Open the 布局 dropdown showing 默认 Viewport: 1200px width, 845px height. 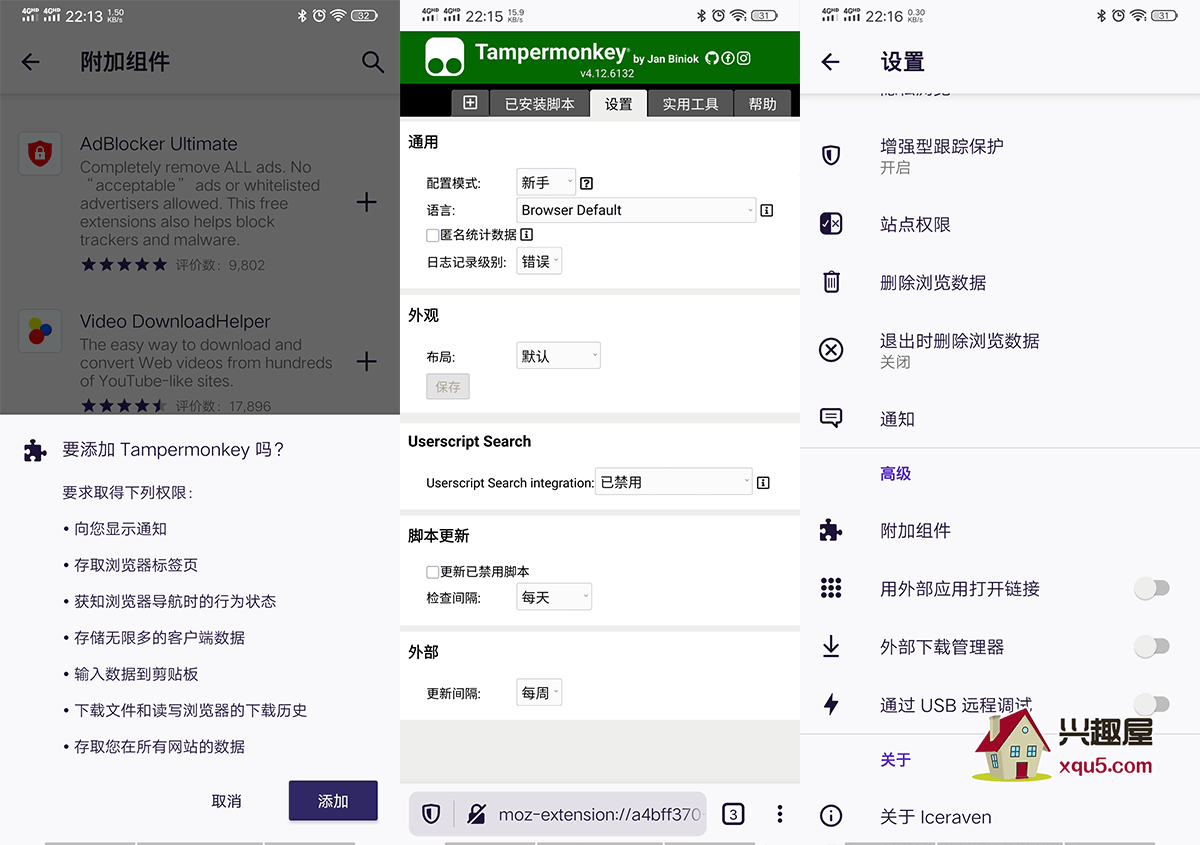(x=558, y=356)
